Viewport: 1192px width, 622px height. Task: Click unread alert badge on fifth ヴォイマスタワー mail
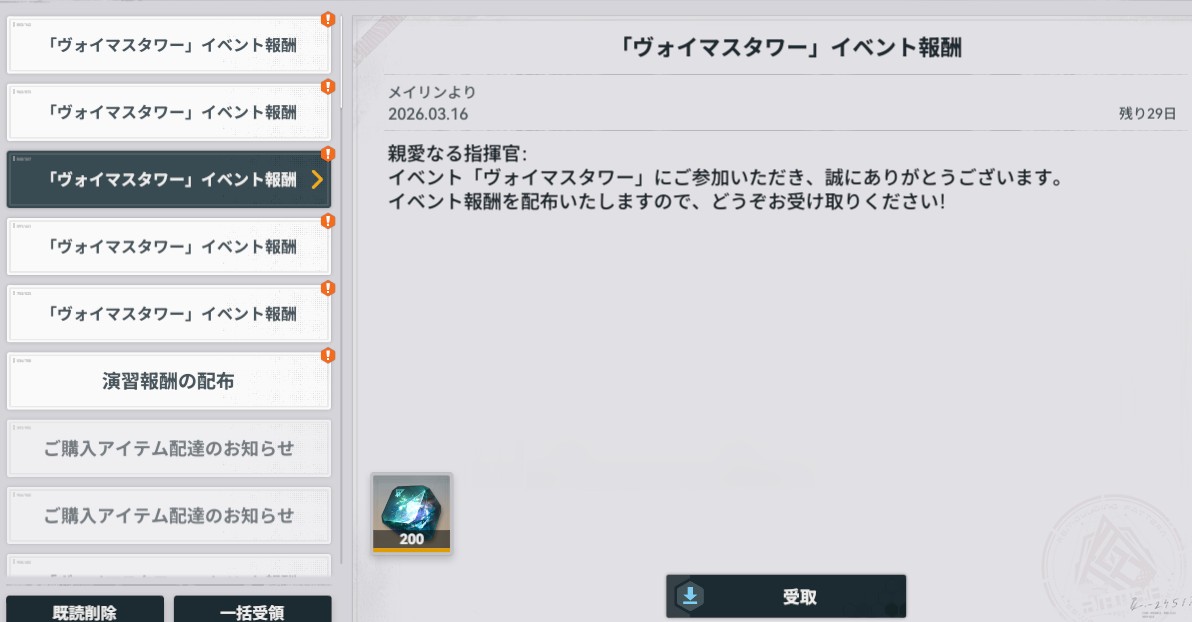pos(328,288)
